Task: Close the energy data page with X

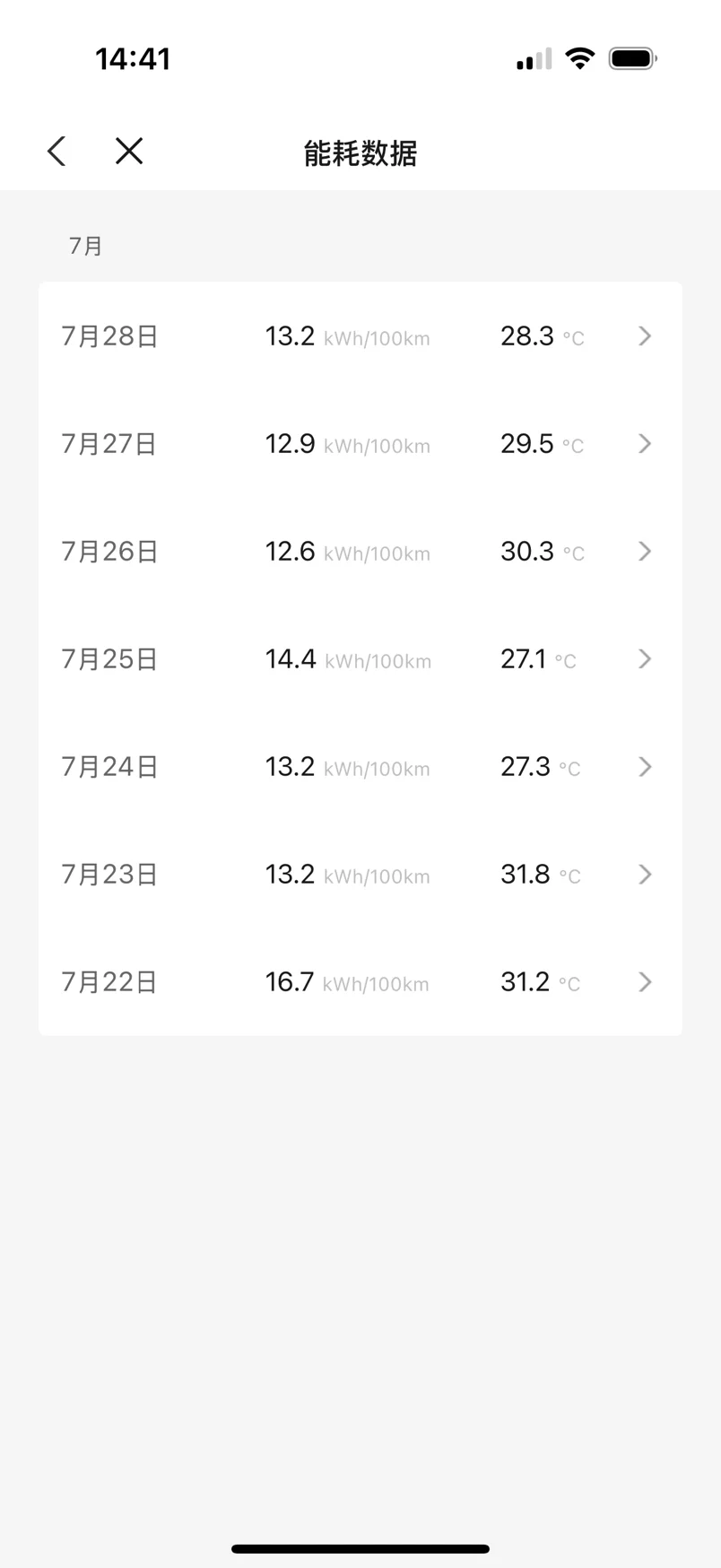Action: tap(129, 151)
